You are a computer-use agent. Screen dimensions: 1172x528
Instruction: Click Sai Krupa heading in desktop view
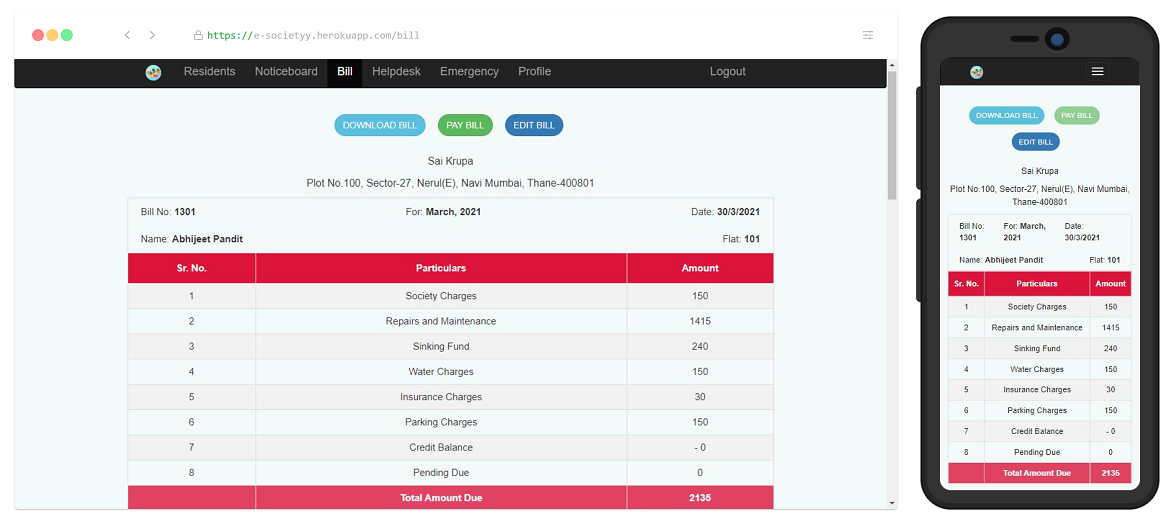[x=450, y=161]
